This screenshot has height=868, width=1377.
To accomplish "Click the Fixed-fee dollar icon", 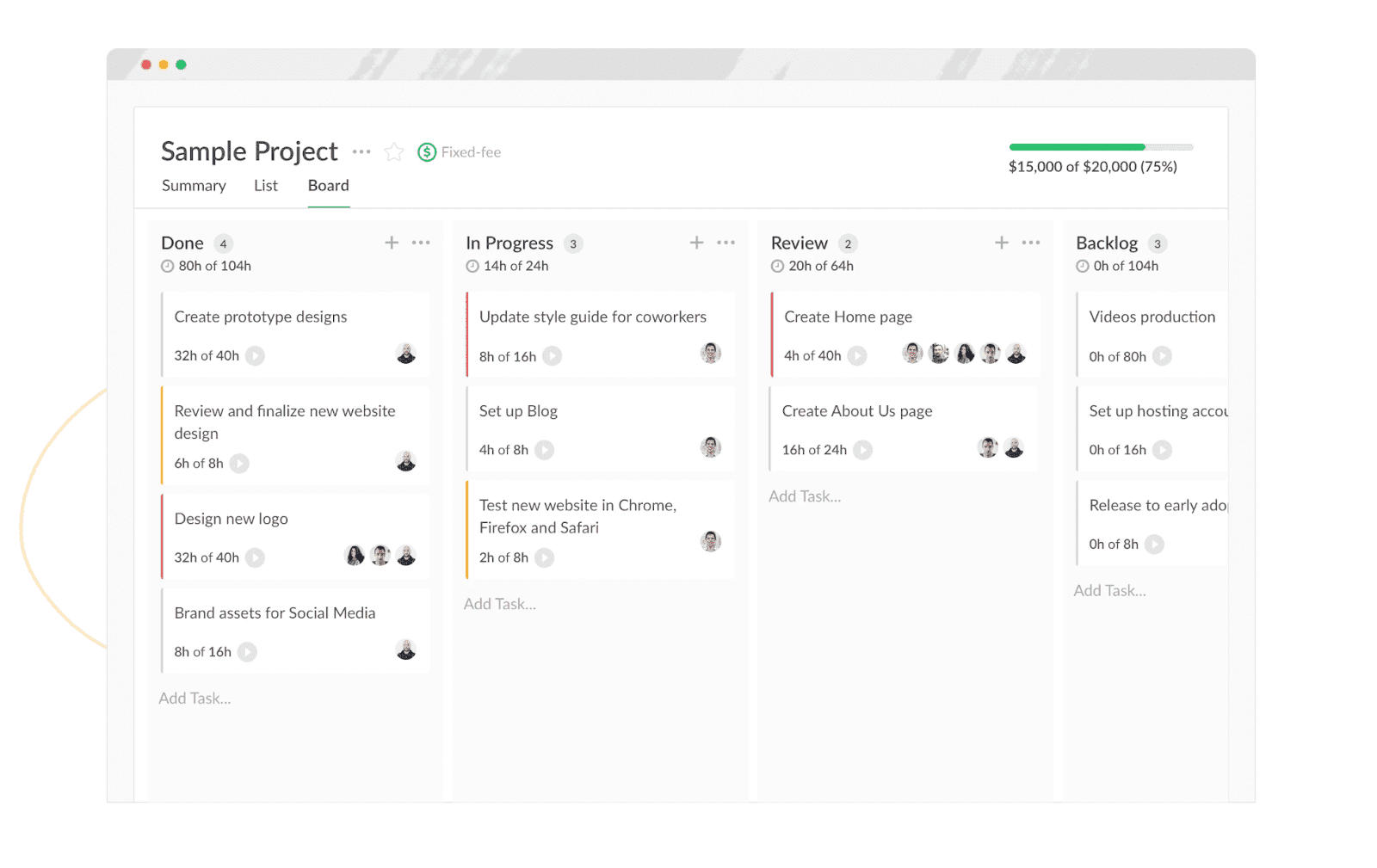I will [x=427, y=152].
